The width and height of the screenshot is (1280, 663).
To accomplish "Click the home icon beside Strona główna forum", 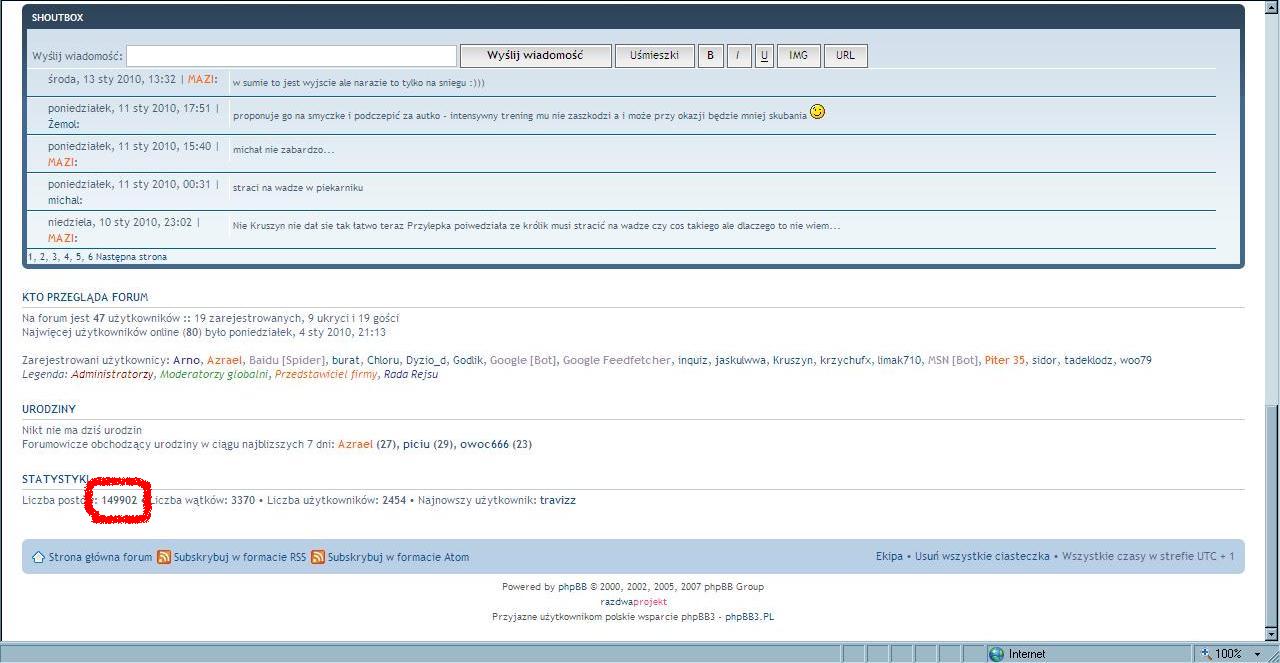I will pos(38,557).
